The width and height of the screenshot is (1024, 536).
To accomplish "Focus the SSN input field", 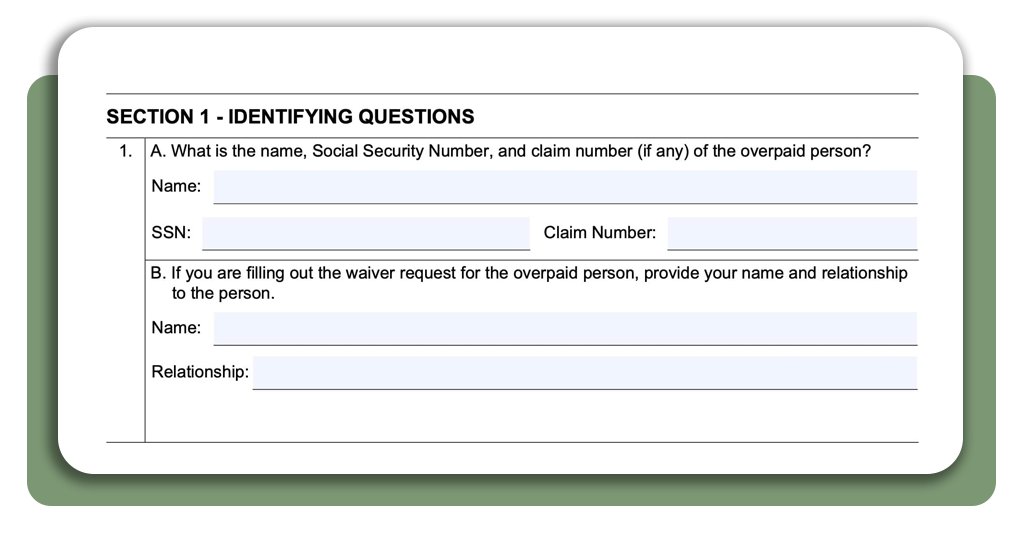I will [366, 233].
